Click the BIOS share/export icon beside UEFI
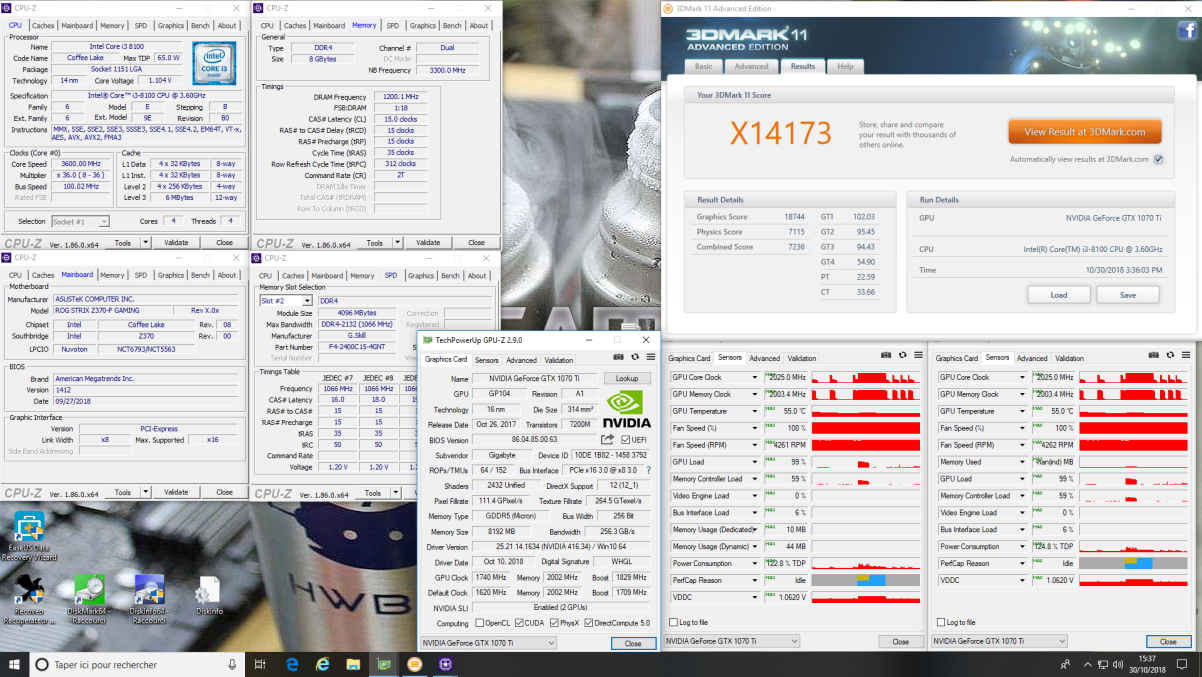The image size is (1202, 677). (607, 440)
